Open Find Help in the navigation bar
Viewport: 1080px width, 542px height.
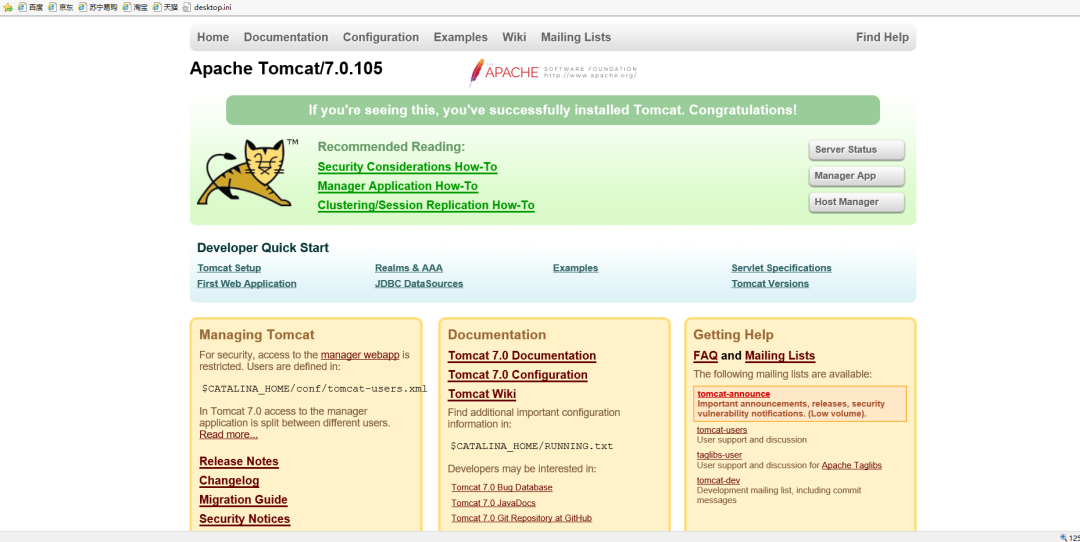click(x=882, y=37)
